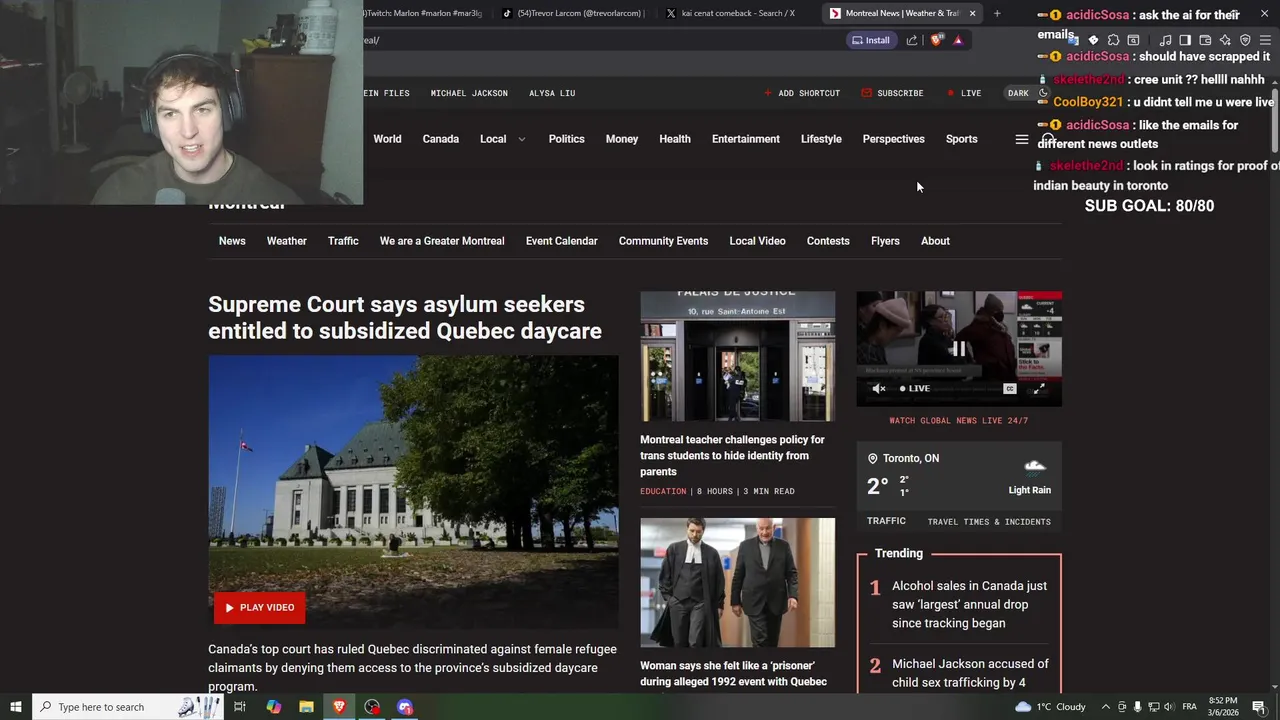Open File Explorer from the taskbar
Viewport: 1280px width, 720px height.
[306, 707]
